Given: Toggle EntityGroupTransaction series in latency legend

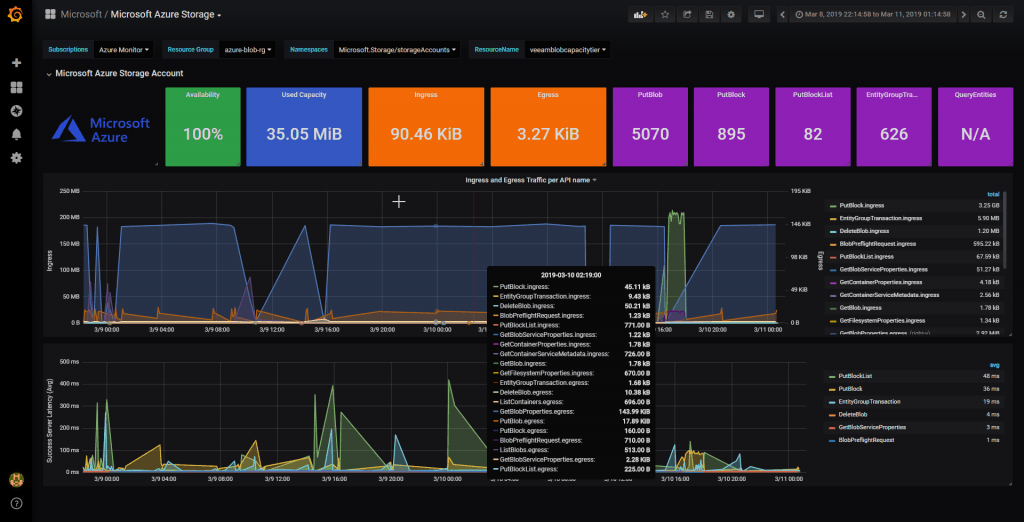Looking at the screenshot, I should point(869,402).
